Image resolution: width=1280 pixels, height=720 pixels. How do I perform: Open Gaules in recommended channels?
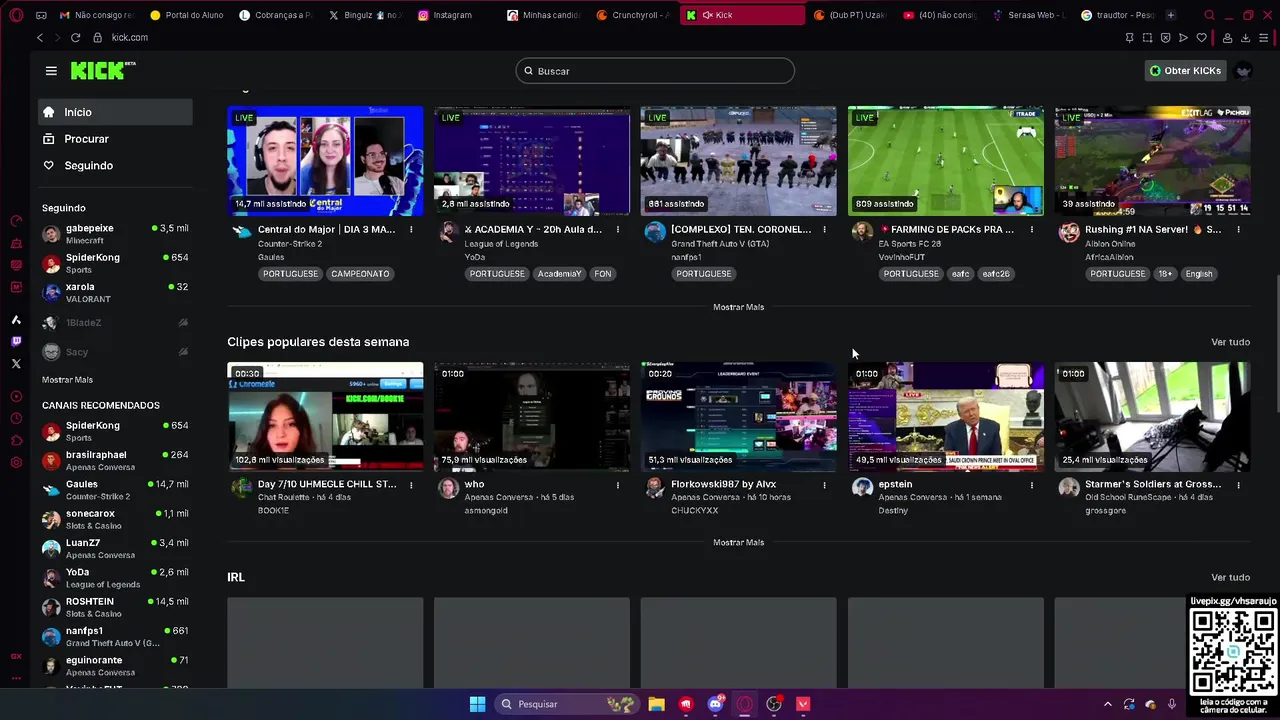115,490
